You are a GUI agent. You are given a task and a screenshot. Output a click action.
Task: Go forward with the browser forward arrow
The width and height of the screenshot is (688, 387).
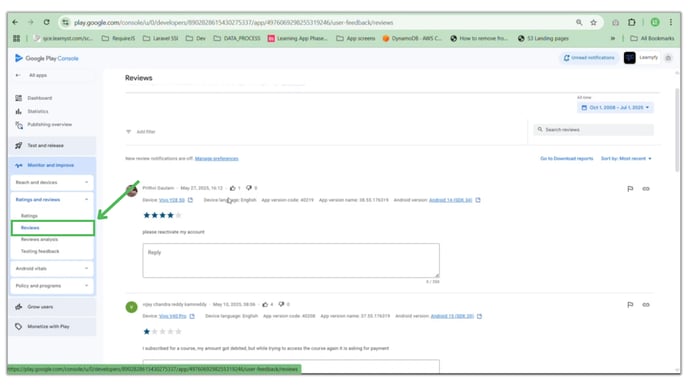click(31, 22)
